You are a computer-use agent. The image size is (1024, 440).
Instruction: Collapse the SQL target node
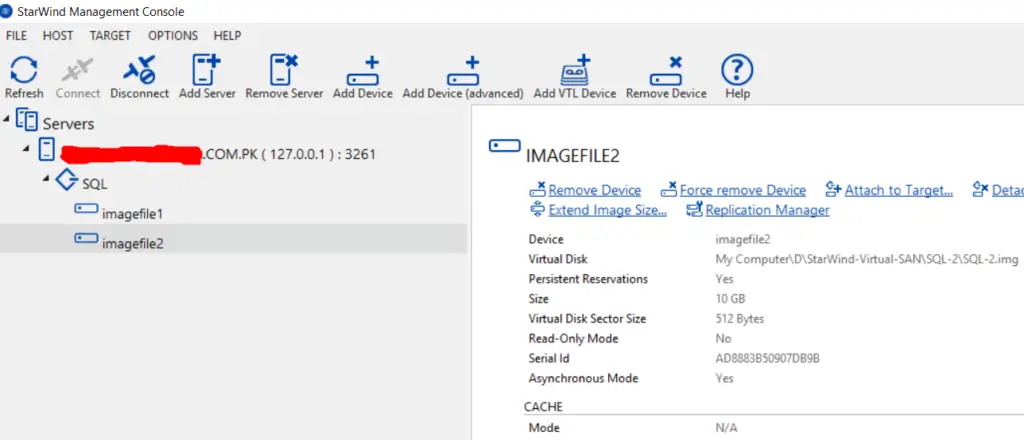[x=45, y=179]
